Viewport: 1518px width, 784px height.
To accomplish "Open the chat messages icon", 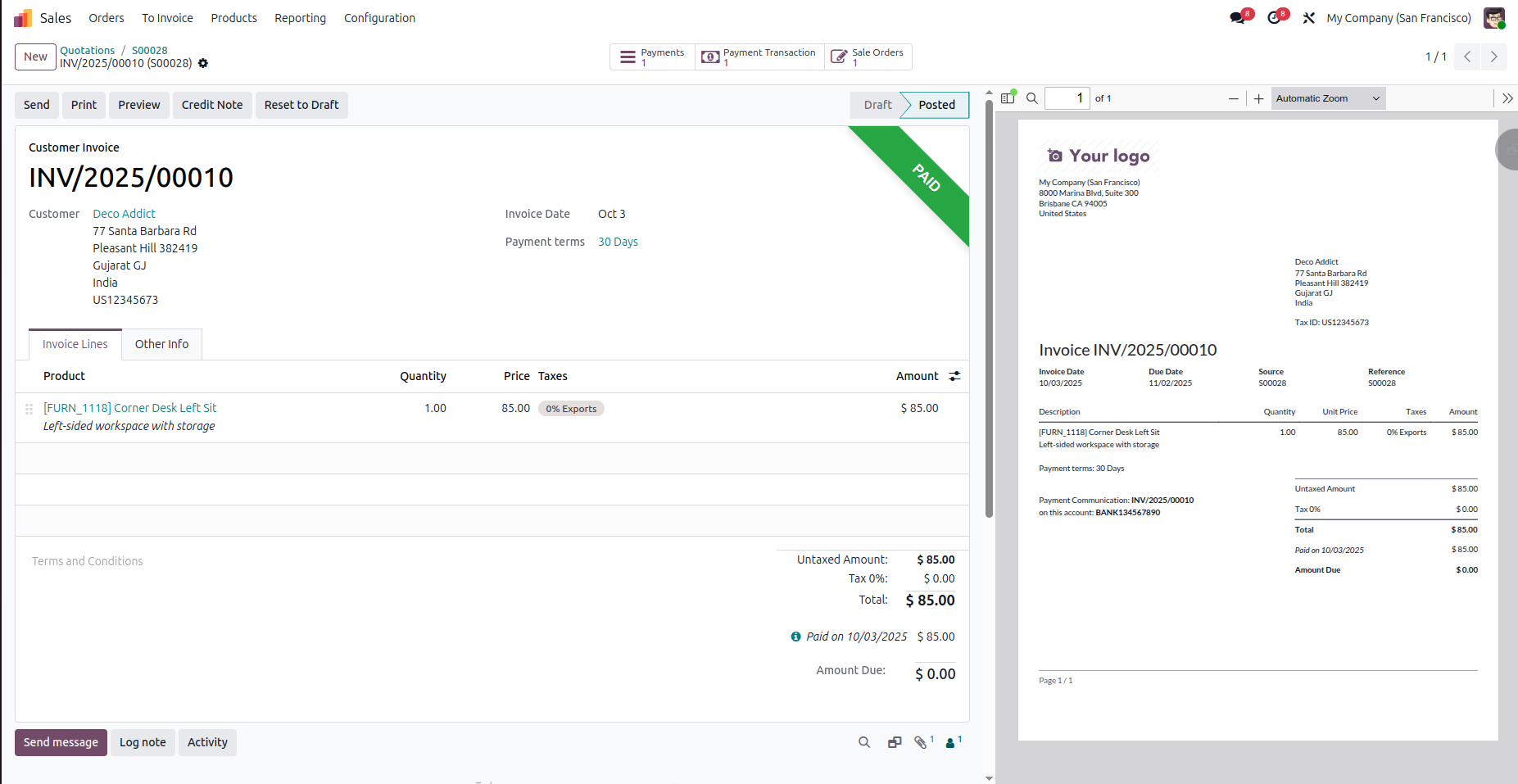I will (x=1237, y=18).
